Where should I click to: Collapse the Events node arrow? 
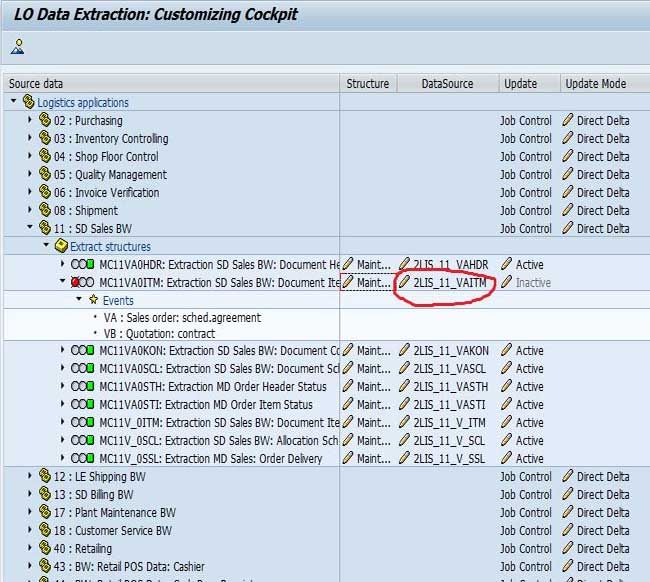click(79, 299)
